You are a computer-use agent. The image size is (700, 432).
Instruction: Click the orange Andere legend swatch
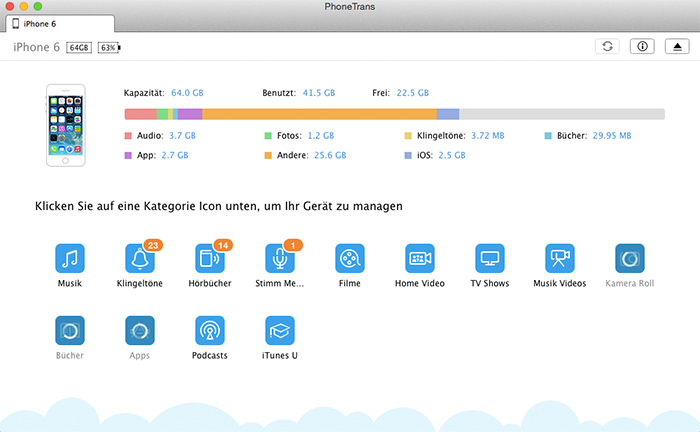(x=268, y=155)
